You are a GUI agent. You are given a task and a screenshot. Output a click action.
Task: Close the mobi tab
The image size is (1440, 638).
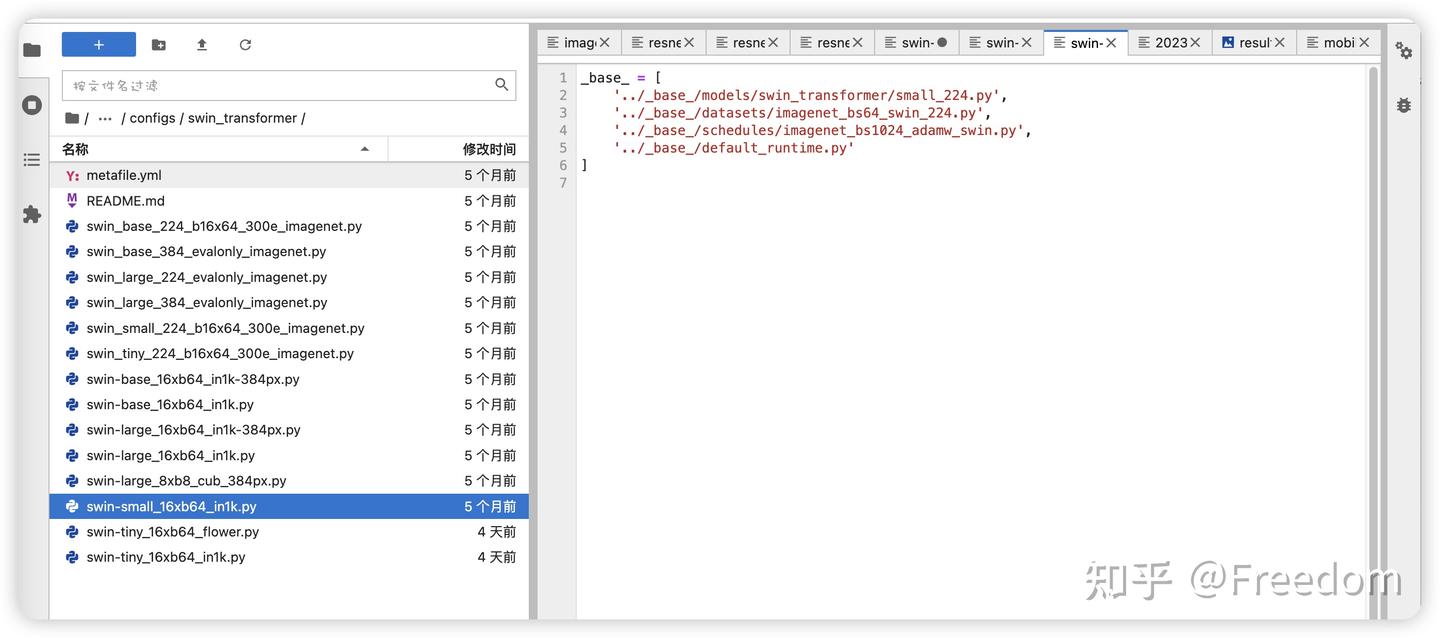[1364, 43]
